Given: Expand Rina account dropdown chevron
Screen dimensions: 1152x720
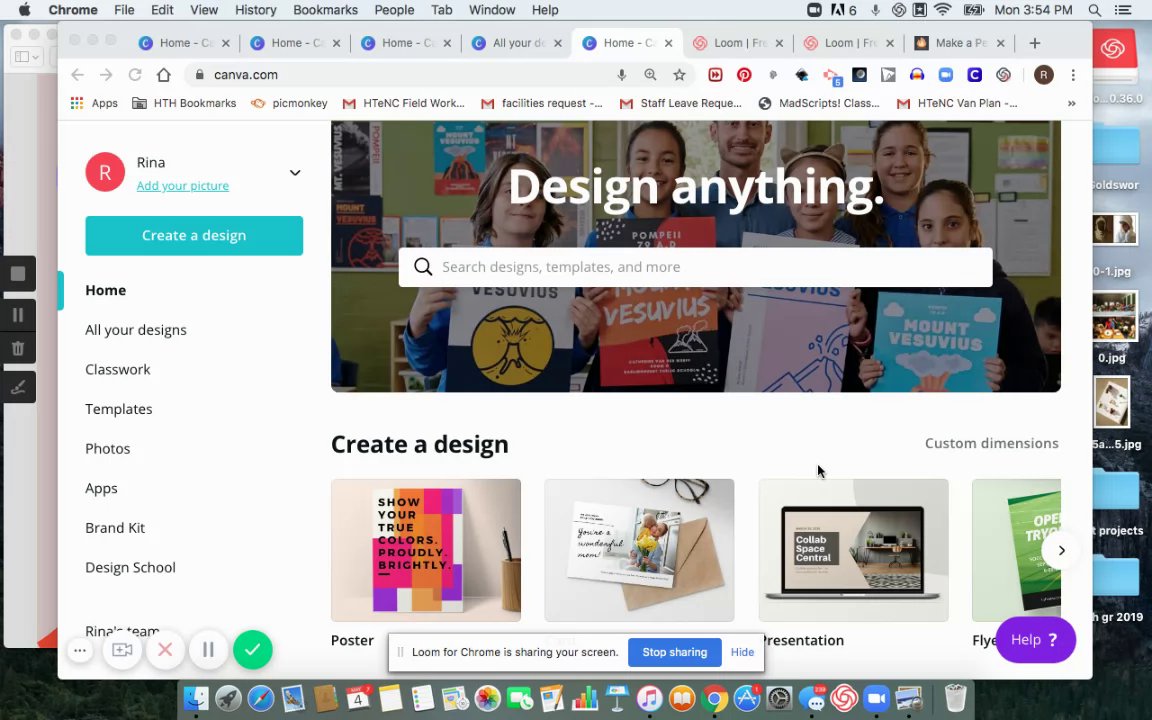Looking at the screenshot, I should tap(295, 173).
